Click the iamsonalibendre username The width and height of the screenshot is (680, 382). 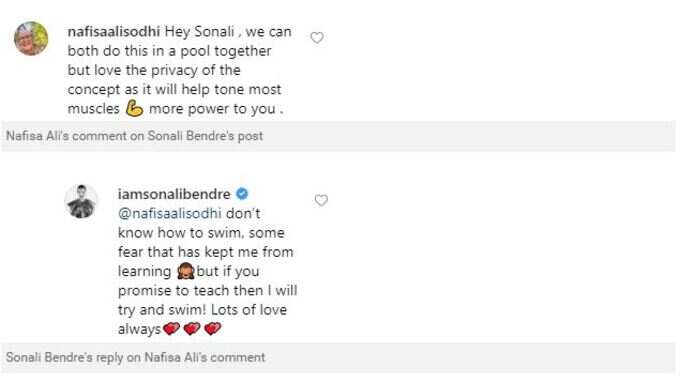[x=174, y=194]
